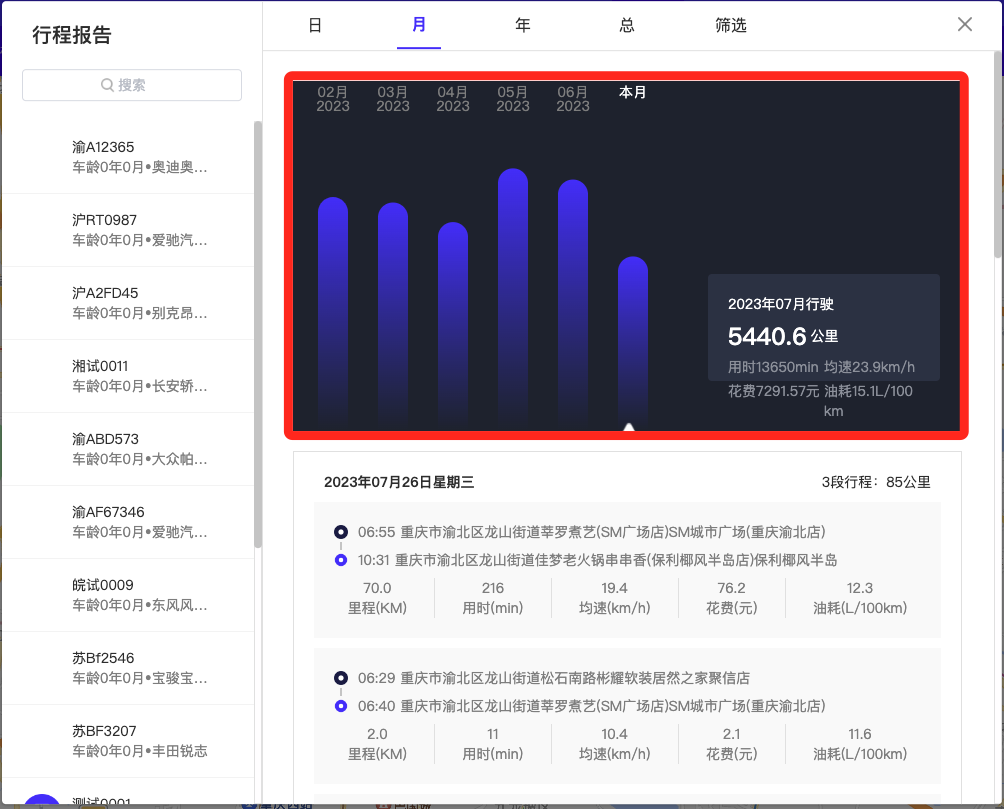Close the 行程报告 report panel
This screenshot has width=1004, height=809.
(x=964, y=24)
